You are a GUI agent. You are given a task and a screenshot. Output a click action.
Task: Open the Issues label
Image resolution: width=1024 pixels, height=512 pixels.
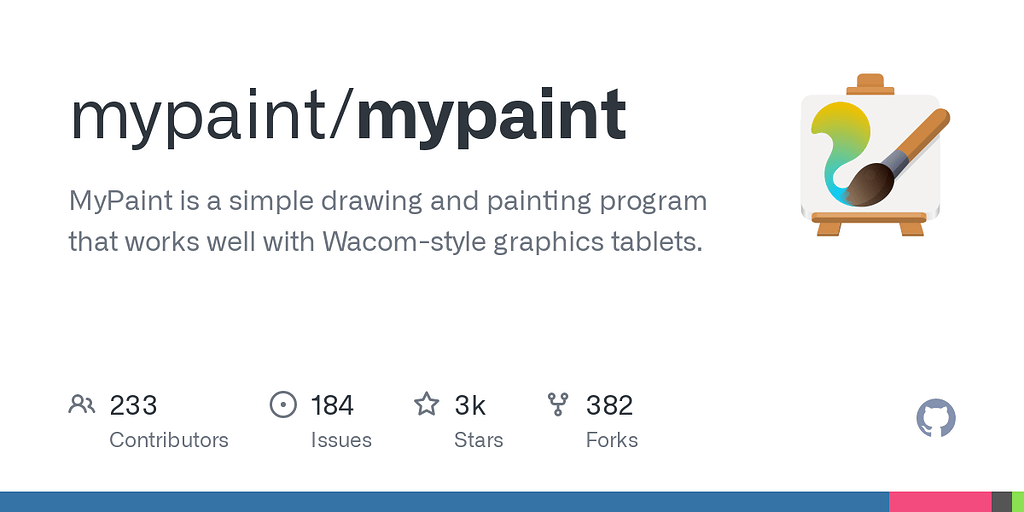click(x=341, y=440)
